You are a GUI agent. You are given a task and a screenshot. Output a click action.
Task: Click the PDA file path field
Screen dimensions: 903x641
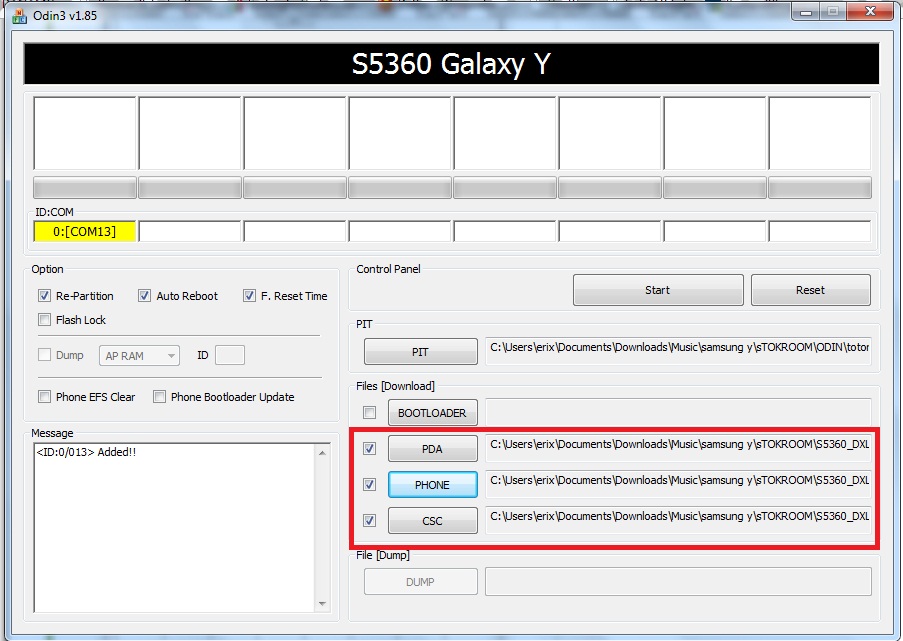678,448
